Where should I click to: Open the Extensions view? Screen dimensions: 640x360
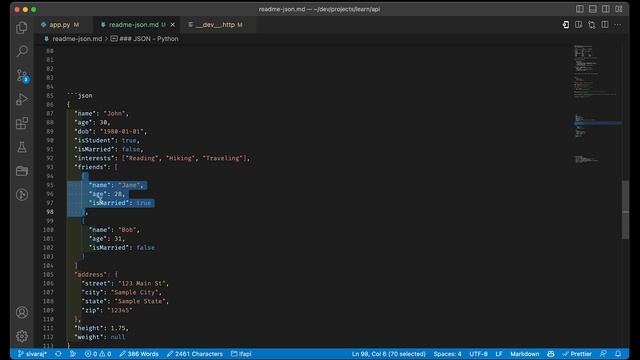[x=22, y=123]
